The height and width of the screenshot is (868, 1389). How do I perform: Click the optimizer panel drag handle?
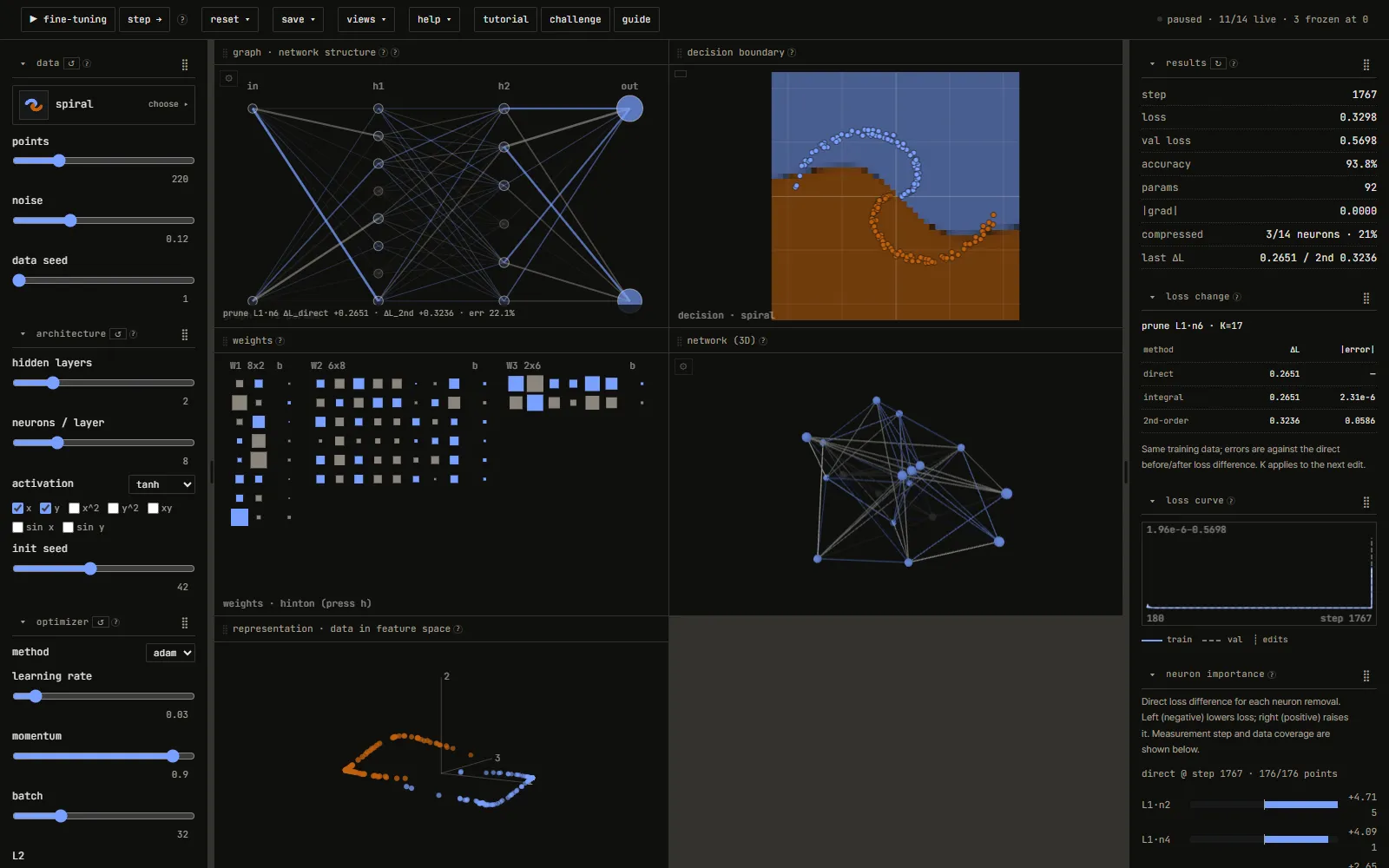[x=185, y=622]
